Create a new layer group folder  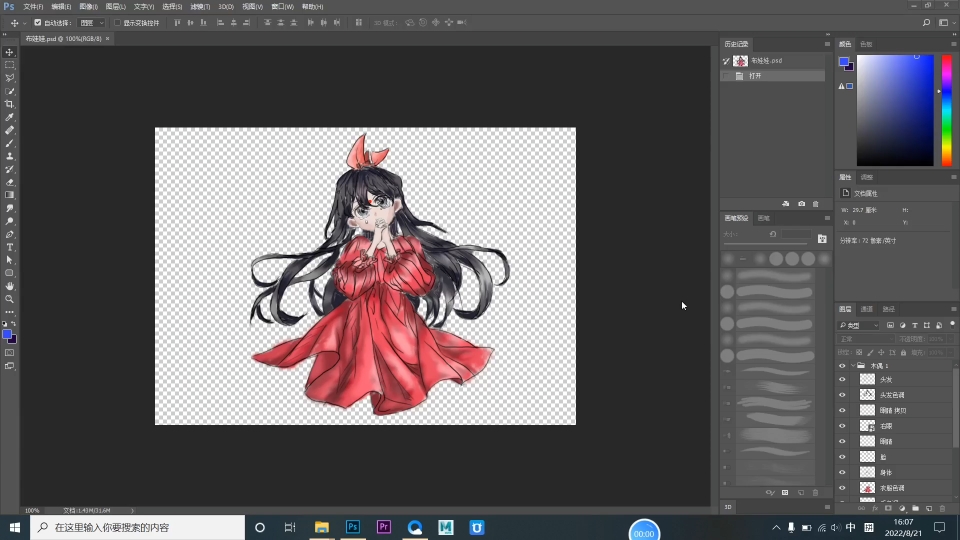point(915,508)
